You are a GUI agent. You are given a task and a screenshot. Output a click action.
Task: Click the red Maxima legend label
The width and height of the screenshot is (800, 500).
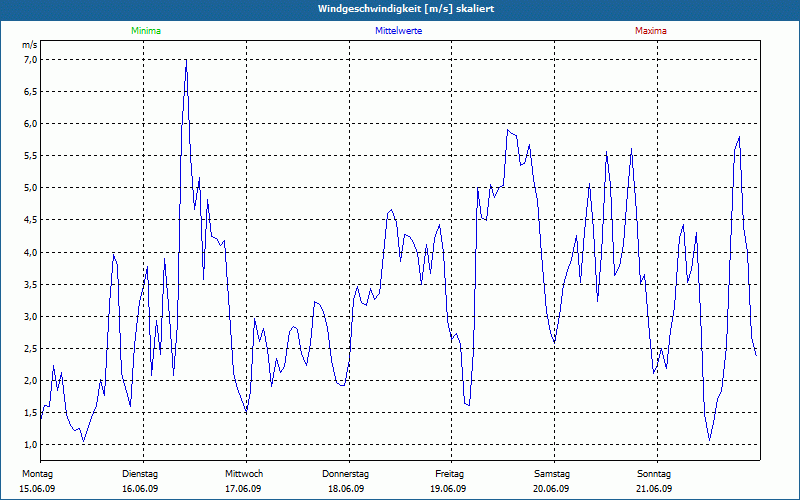pos(651,31)
